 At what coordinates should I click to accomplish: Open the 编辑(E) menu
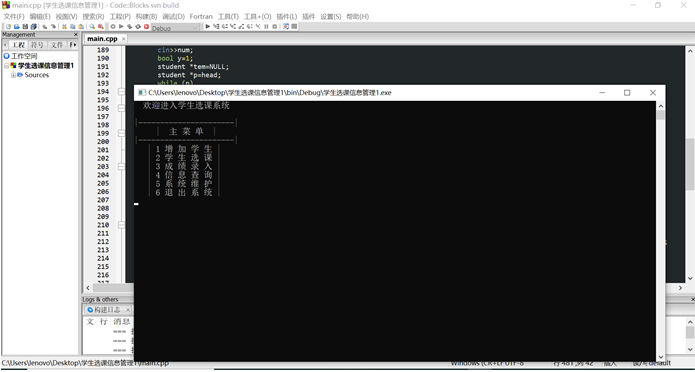[40, 16]
